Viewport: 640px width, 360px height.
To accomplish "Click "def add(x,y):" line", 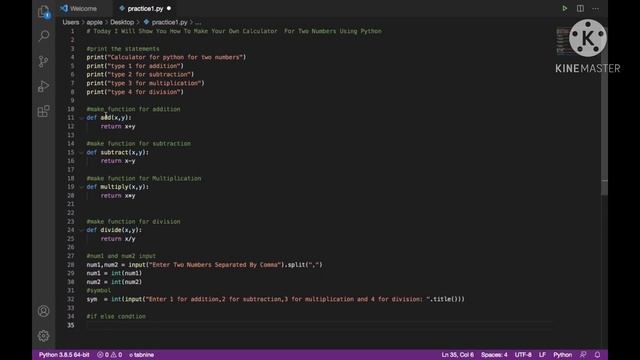I will [109, 118].
